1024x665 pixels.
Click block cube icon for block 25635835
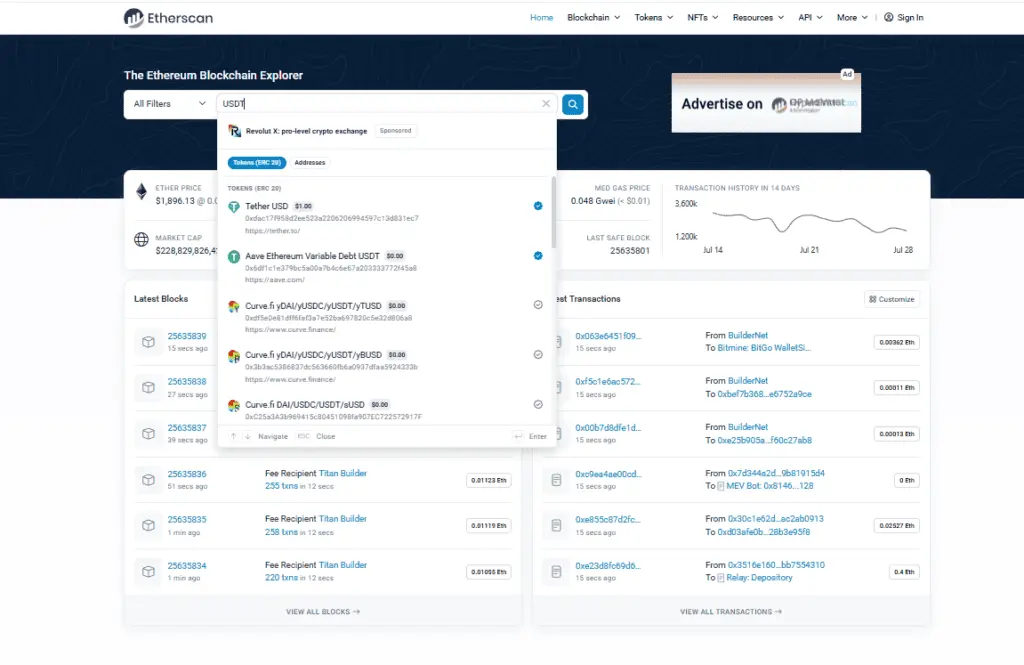click(149, 526)
